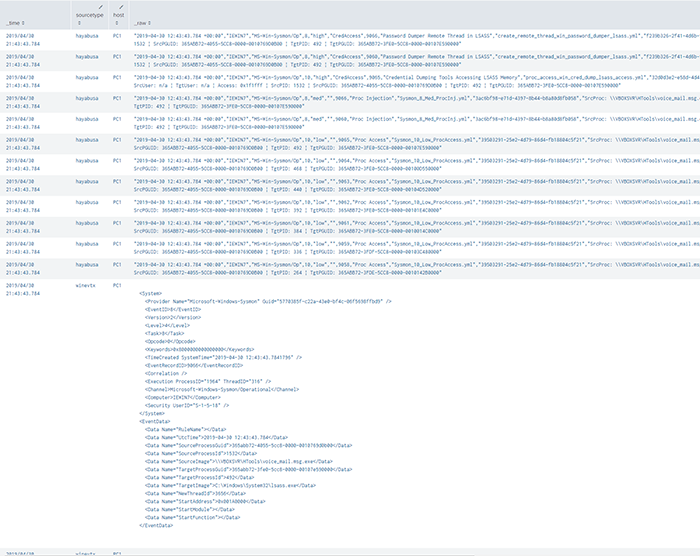The image size is (700, 556).
Task: Click the timestamp cell in the TgtPID 392 row
Action: click(x=23, y=206)
